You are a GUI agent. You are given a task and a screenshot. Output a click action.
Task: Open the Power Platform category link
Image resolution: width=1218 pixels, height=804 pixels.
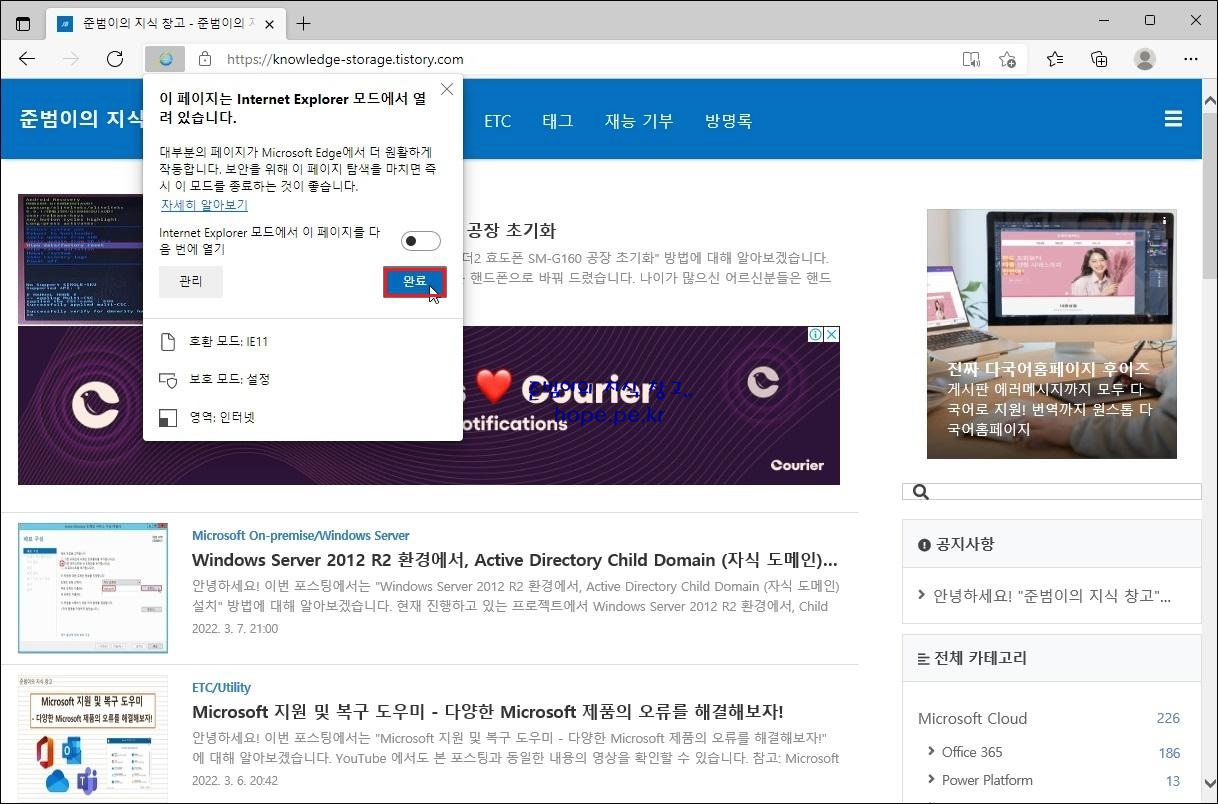click(987, 780)
